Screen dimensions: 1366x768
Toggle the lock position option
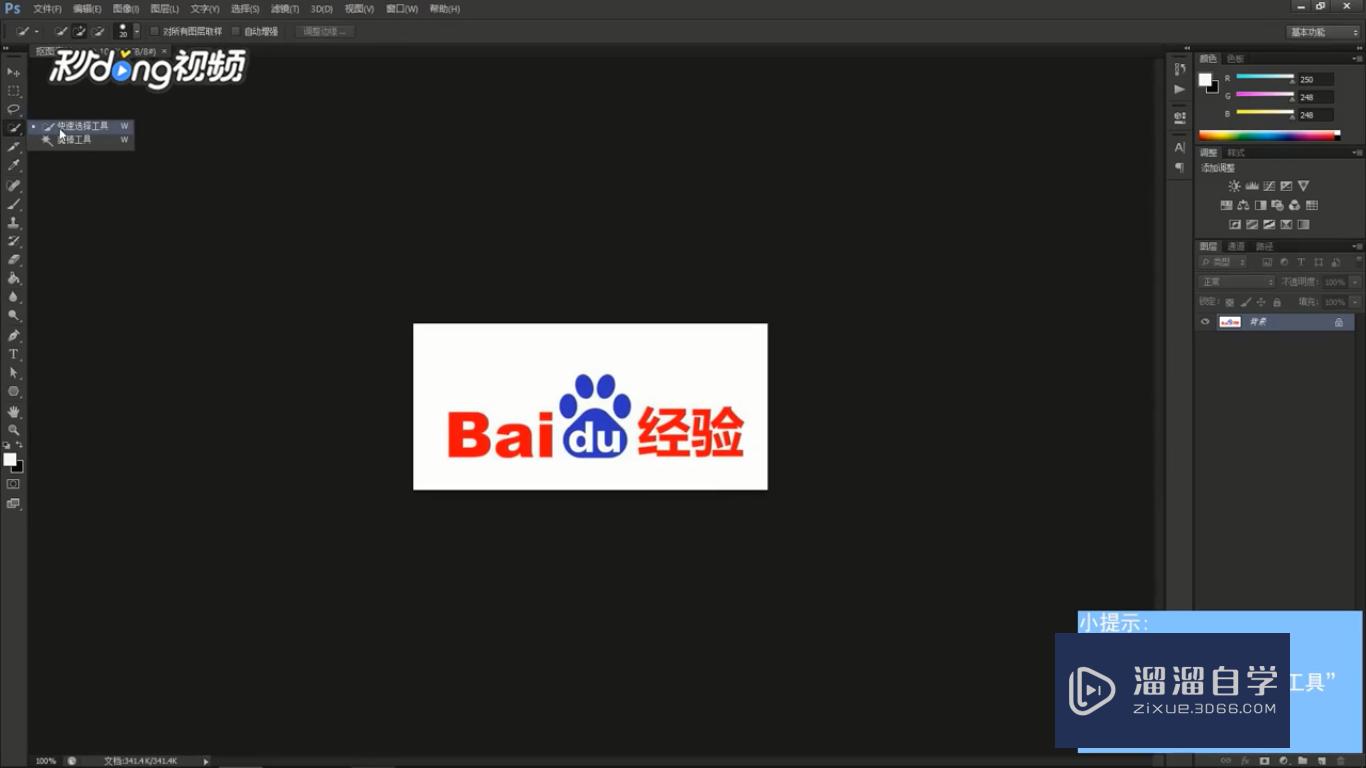click(1261, 302)
